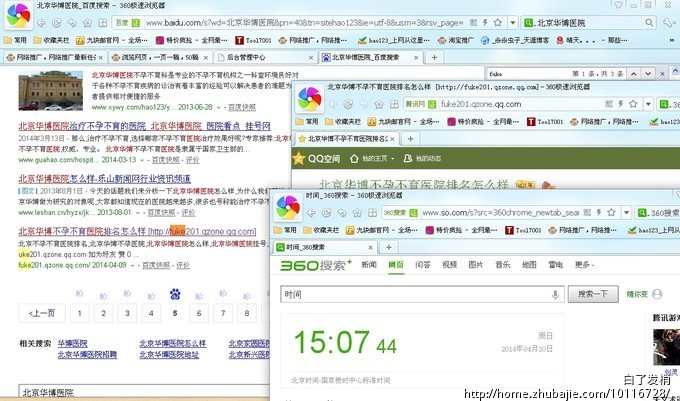This screenshot has height=401, width=680.
Task: Refresh the fuke201.qzone.qq.com window
Action: pos(348,104)
